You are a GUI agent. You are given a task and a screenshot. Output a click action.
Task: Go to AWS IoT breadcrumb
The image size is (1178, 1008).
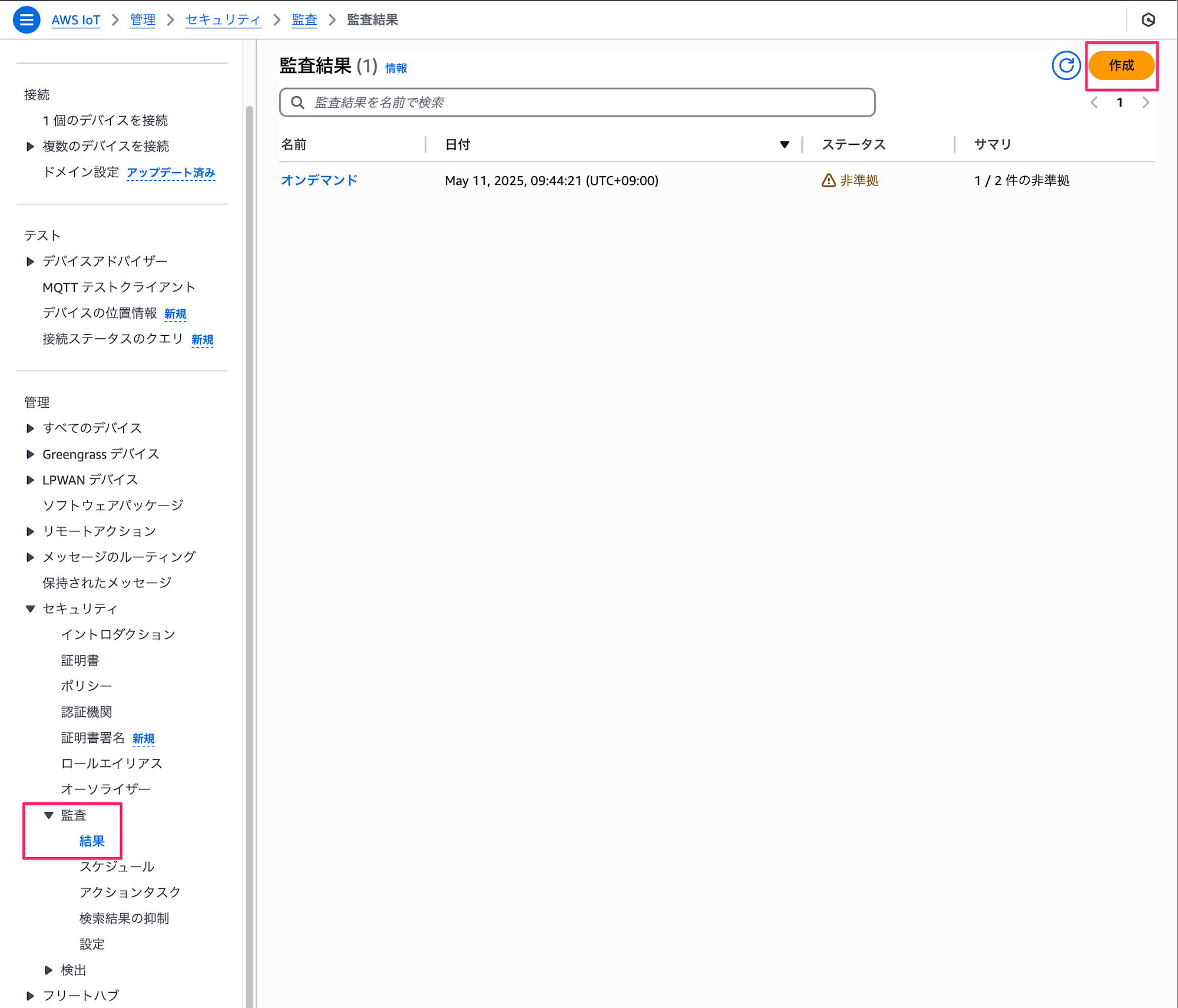[76, 20]
